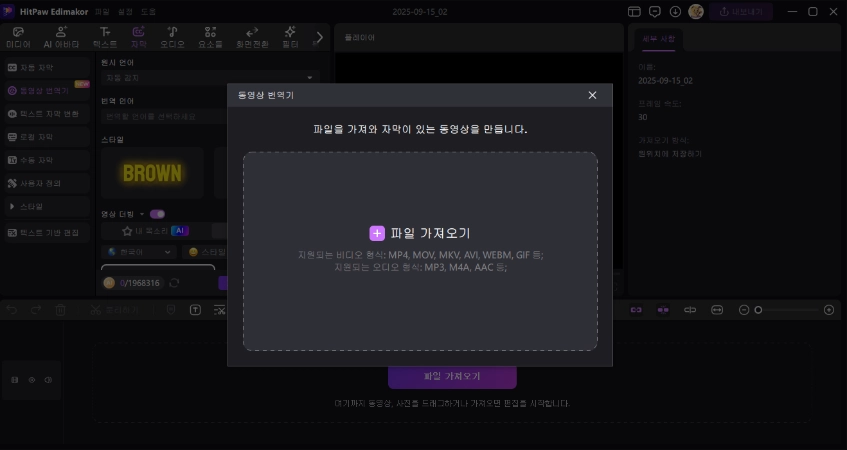Viewport: 847px width, 450px height.
Task: Toggle the 영상 더빙 dubbing switch
Action: (x=157, y=213)
